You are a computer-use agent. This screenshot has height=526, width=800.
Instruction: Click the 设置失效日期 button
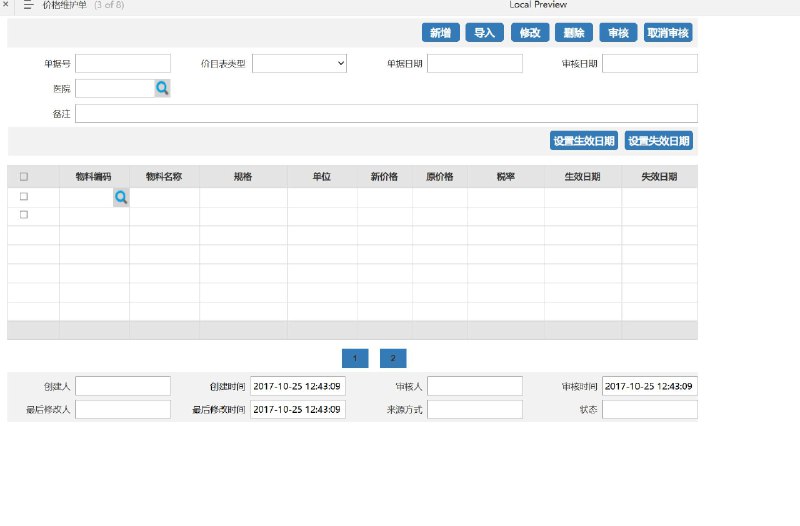659,141
